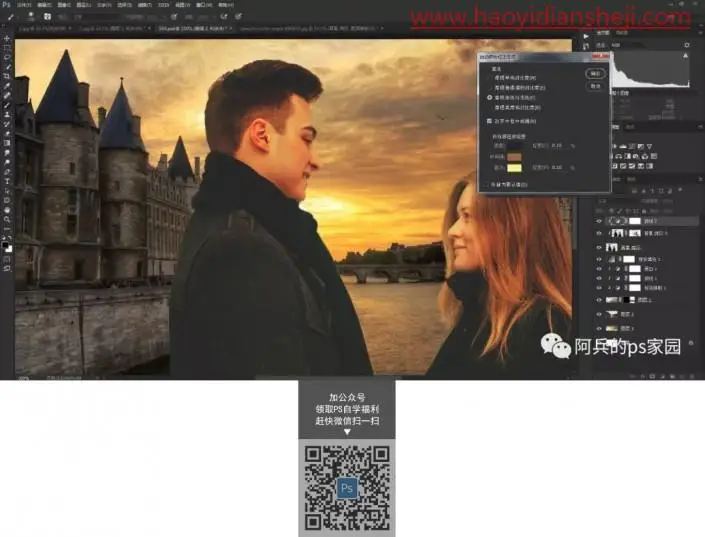The width and height of the screenshot is (705, 537).
Task: Close the color correction options dialog
Action: [600, 57]
